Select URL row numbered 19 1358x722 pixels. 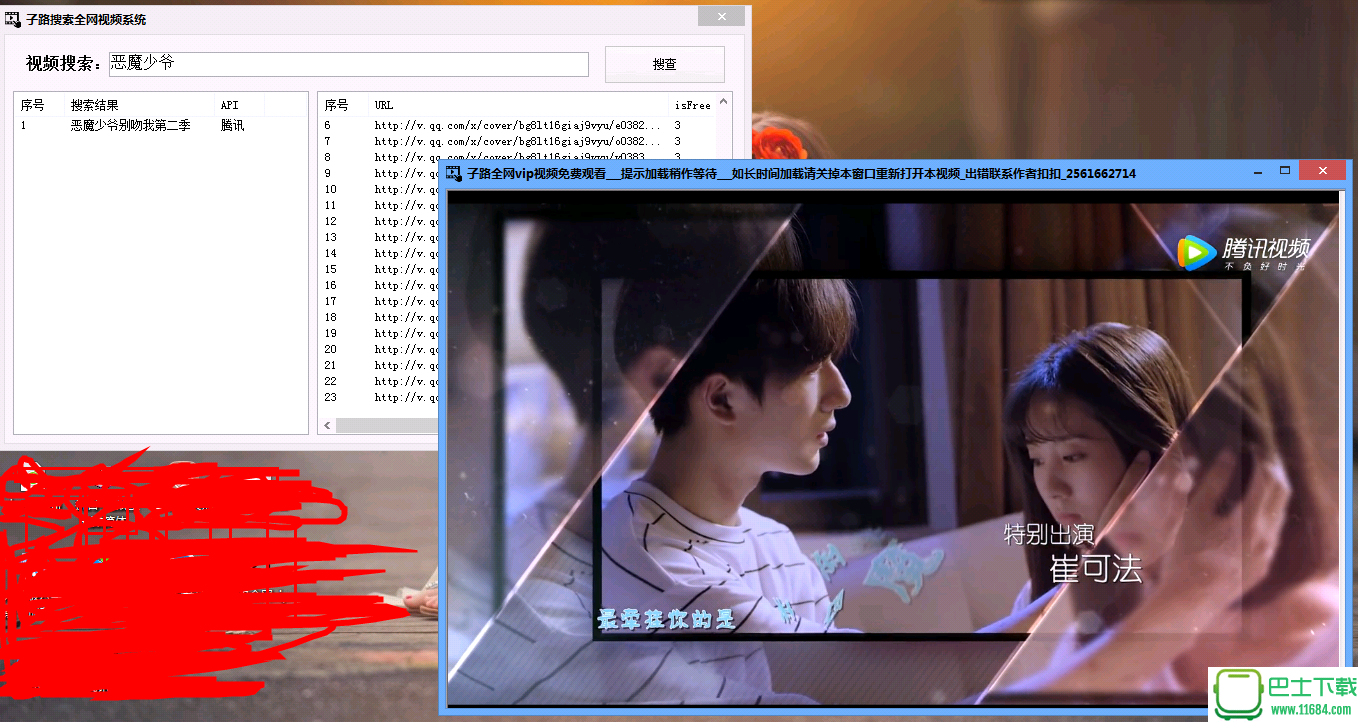coord(379,333)
